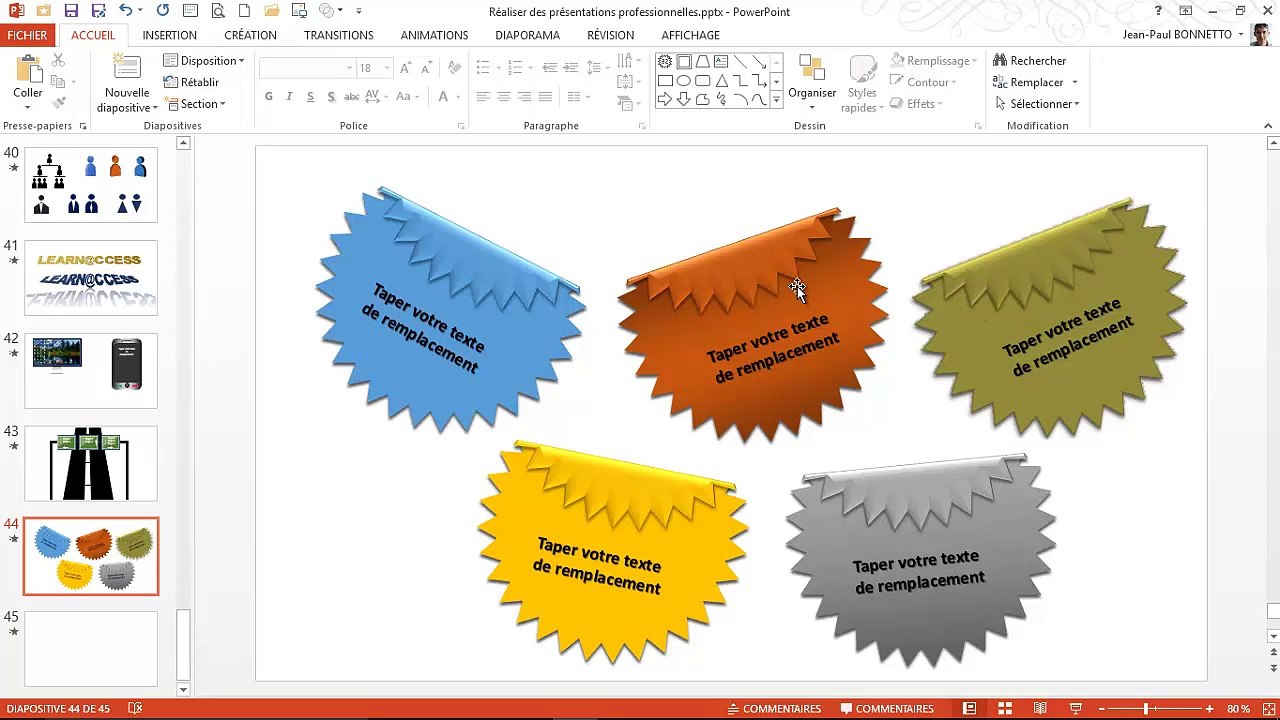Start slideshow from status bar icon
This screenshot has height=720, width=1280.
point(1075,708)
